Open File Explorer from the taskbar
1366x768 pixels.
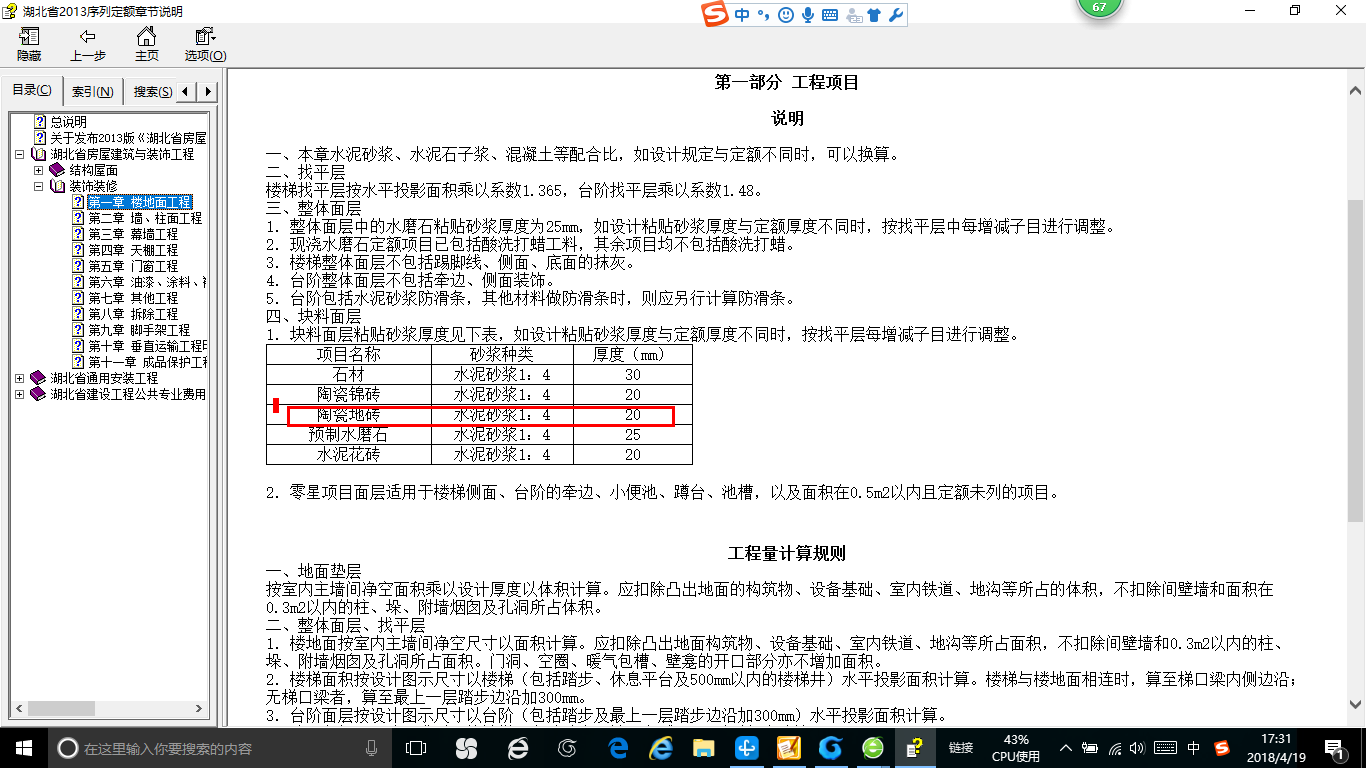tap(704, 748)
